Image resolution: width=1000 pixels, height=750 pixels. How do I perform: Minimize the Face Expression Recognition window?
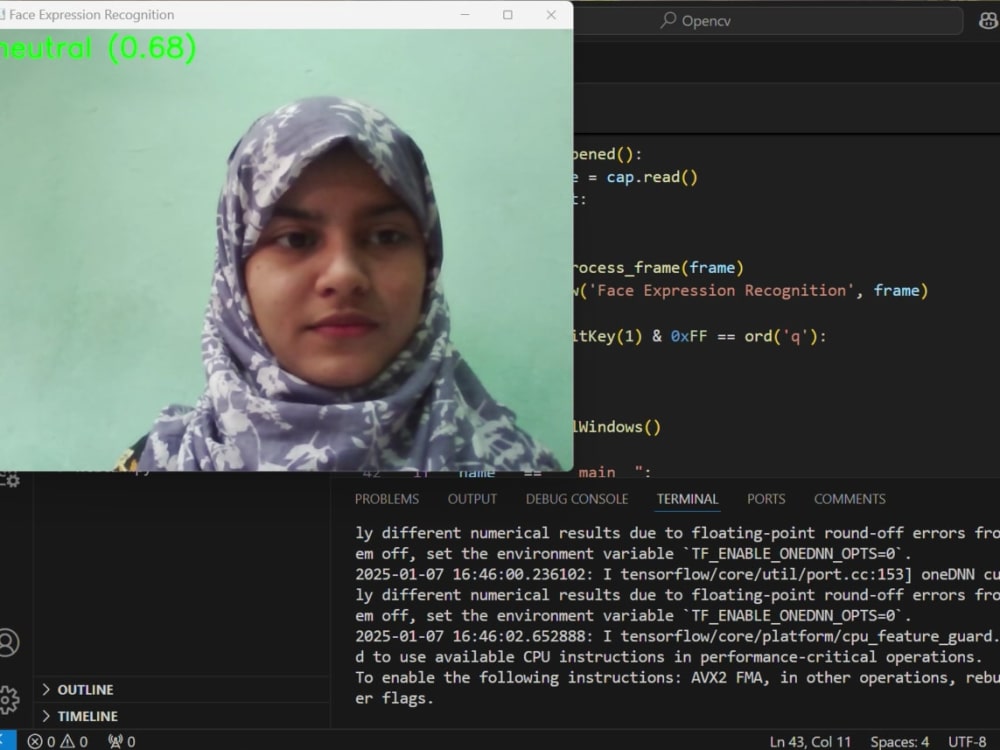click(465, 15)
